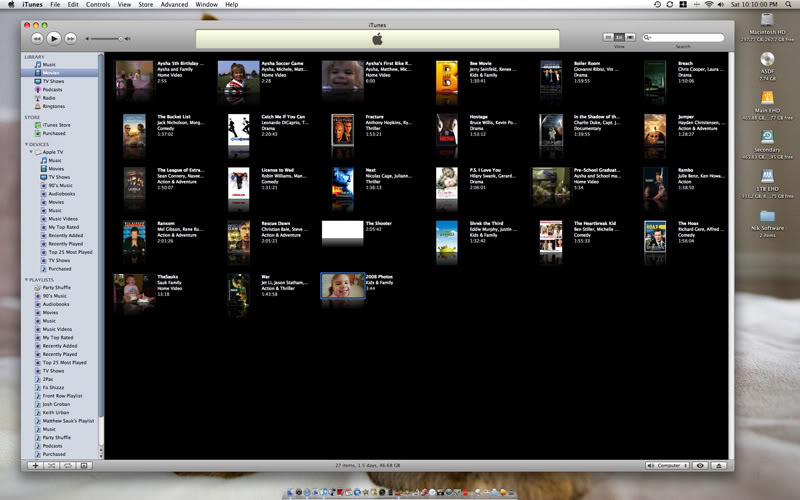Open Party Shuffle at top of Playlists
Image resolution: width=800 pixels, height=500 pixels.
click(56, 288)
